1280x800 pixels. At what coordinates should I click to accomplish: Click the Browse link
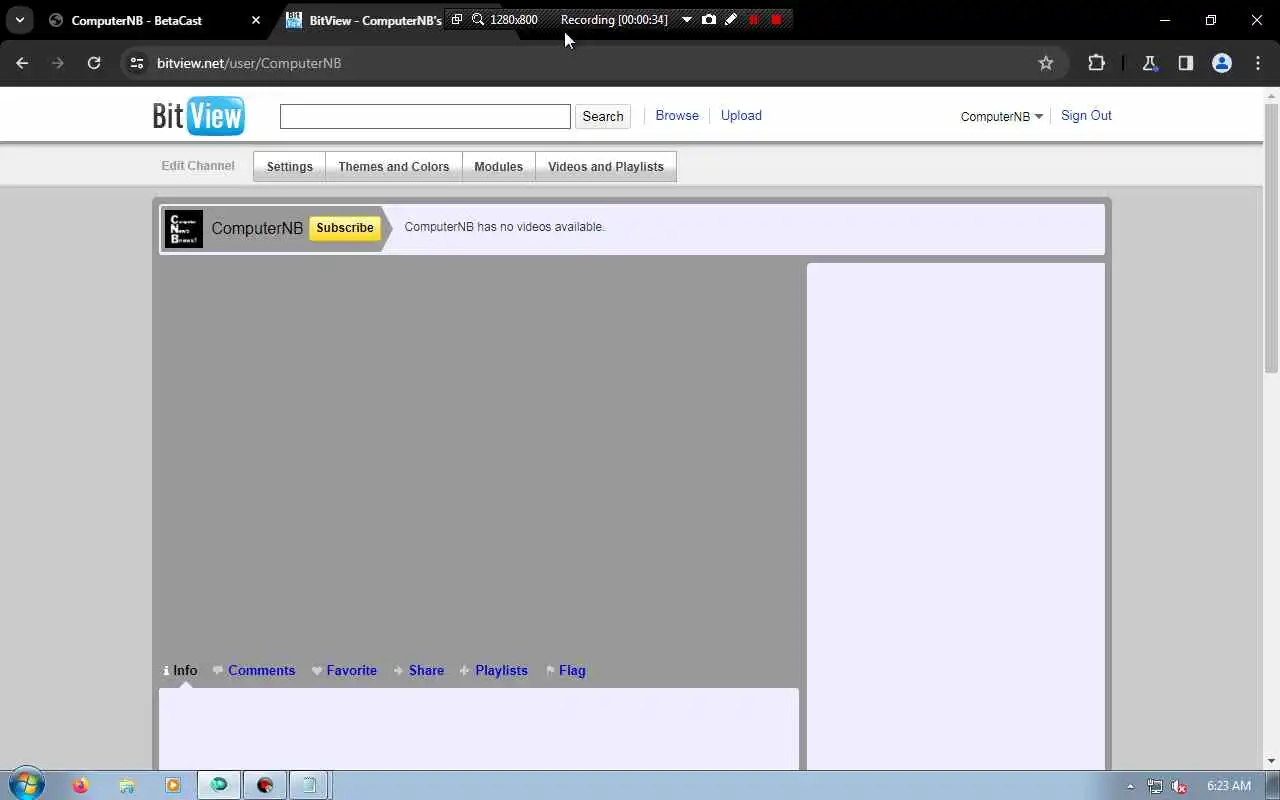pos(677,115)
